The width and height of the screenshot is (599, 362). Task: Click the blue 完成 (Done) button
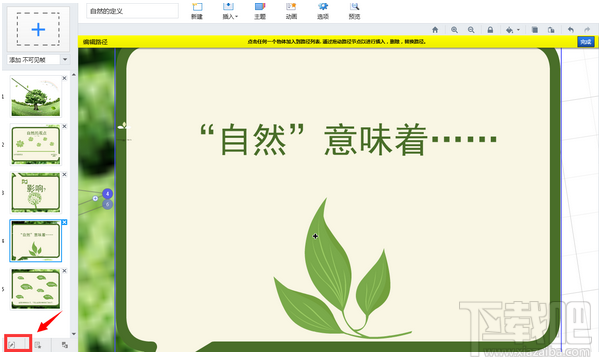pyautogui.click(x=586, y=42)
